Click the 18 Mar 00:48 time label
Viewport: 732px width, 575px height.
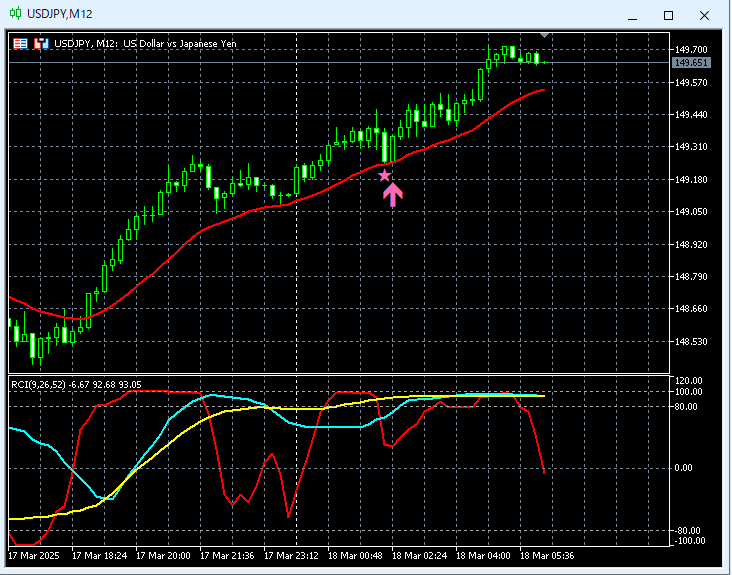click(355, 556)
